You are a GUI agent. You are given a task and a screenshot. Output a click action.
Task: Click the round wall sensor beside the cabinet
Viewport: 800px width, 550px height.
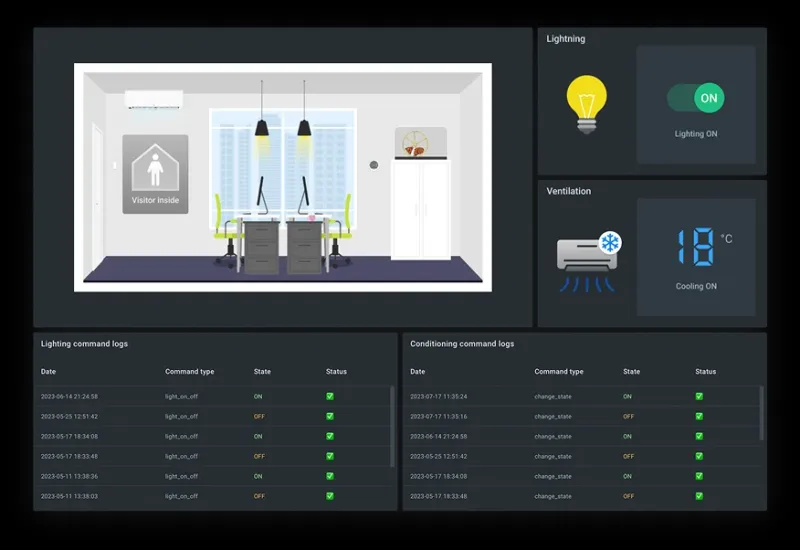[374, 165]
